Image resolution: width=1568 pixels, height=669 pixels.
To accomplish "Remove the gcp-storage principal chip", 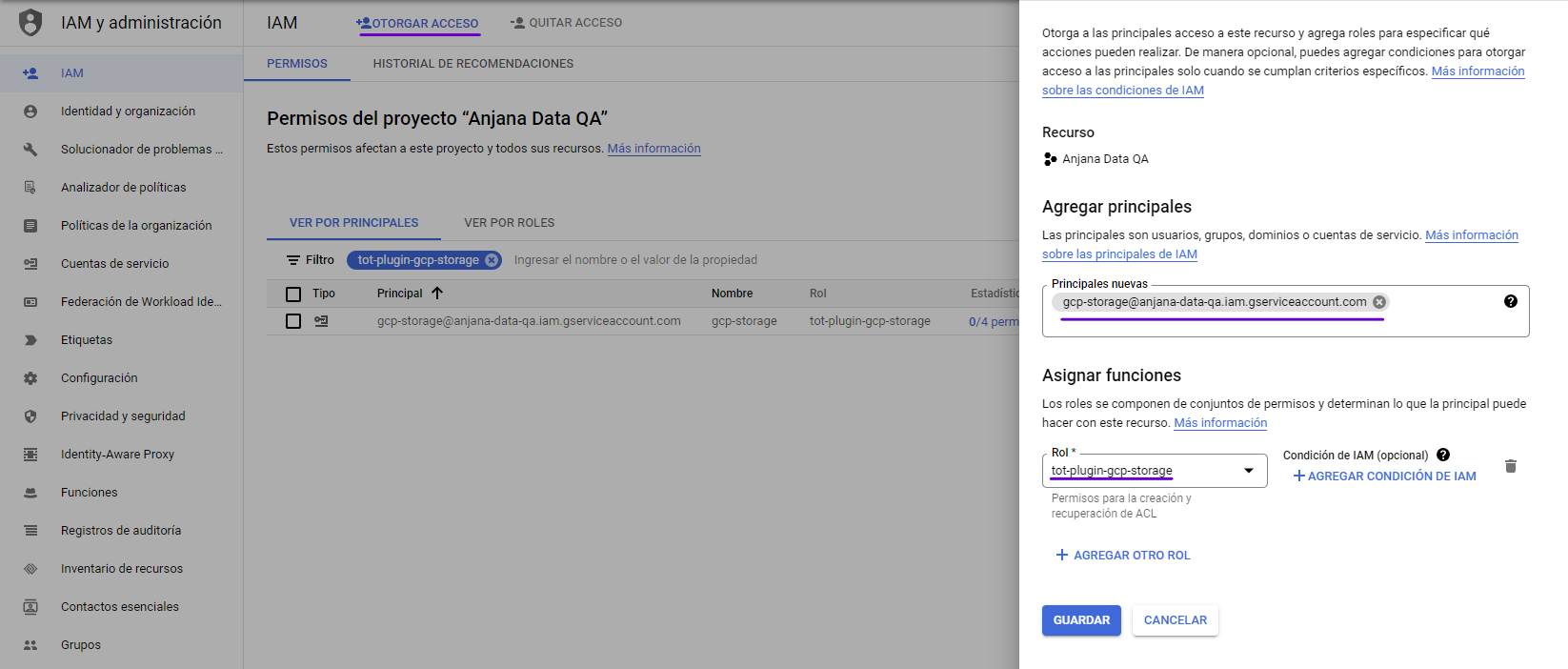I will (x=1378, y=302).
